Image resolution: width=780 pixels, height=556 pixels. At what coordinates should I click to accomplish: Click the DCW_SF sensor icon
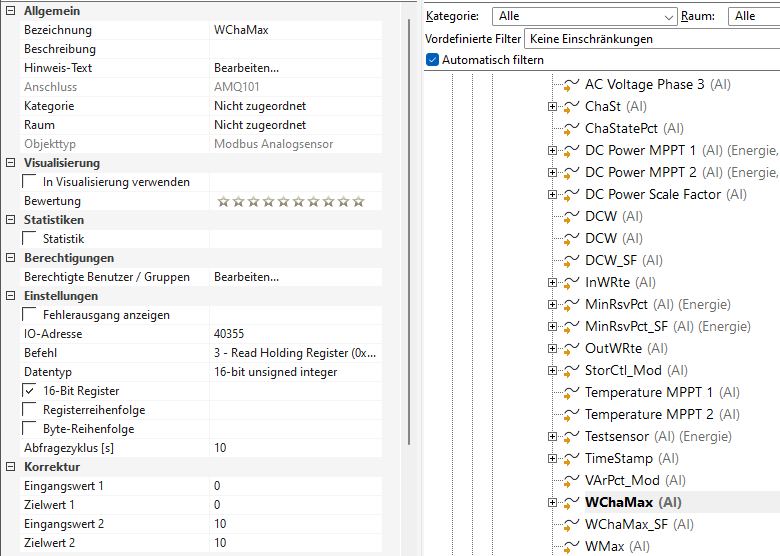pos(572,261)
